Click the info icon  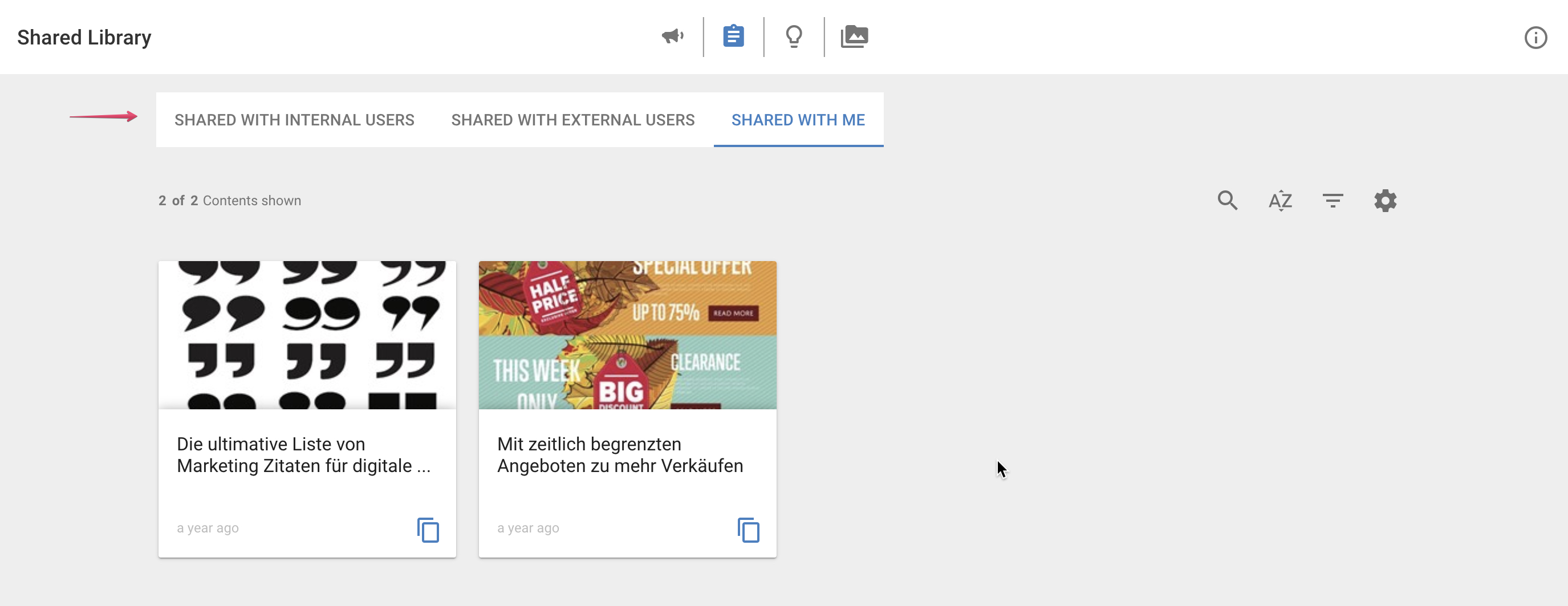[1535, 38]
